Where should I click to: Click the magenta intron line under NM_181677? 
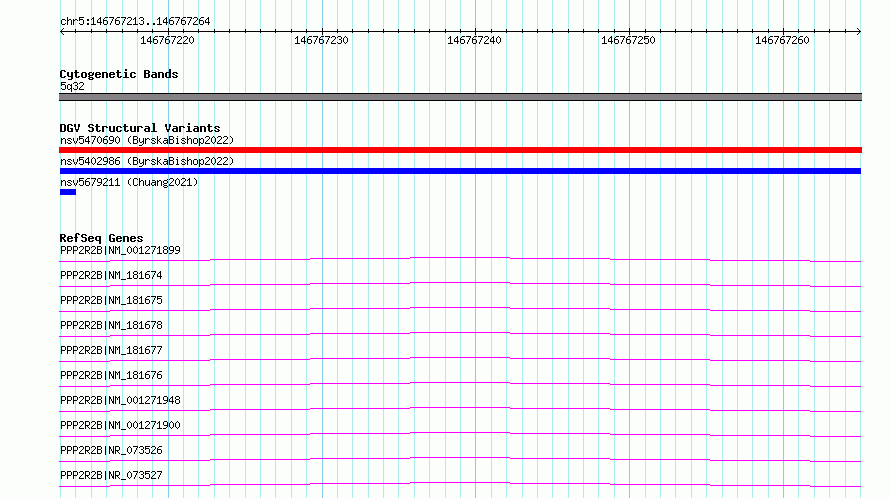click(x=460, y=358)
